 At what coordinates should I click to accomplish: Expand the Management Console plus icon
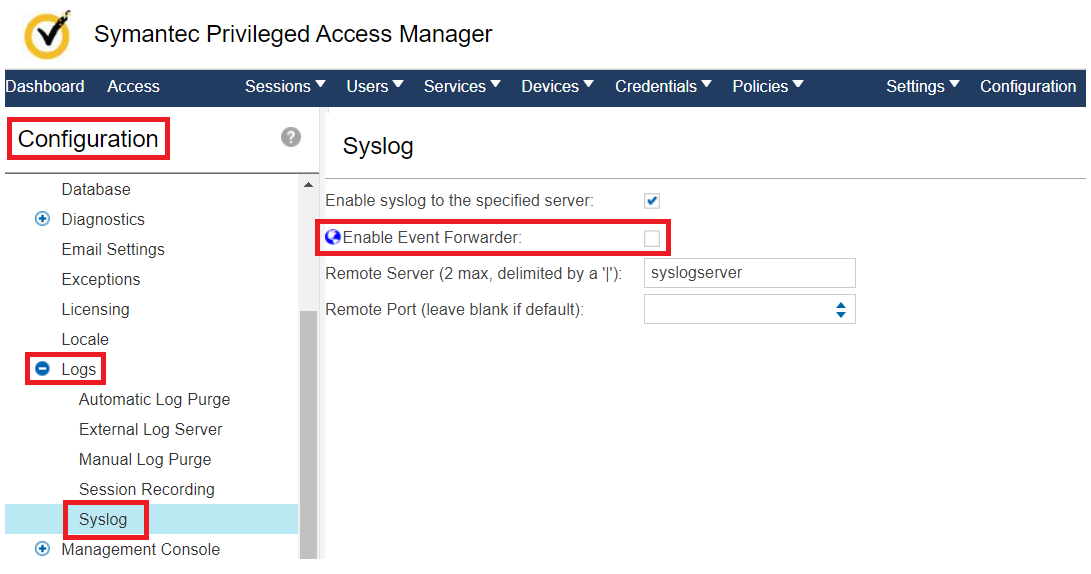point(42,548)
